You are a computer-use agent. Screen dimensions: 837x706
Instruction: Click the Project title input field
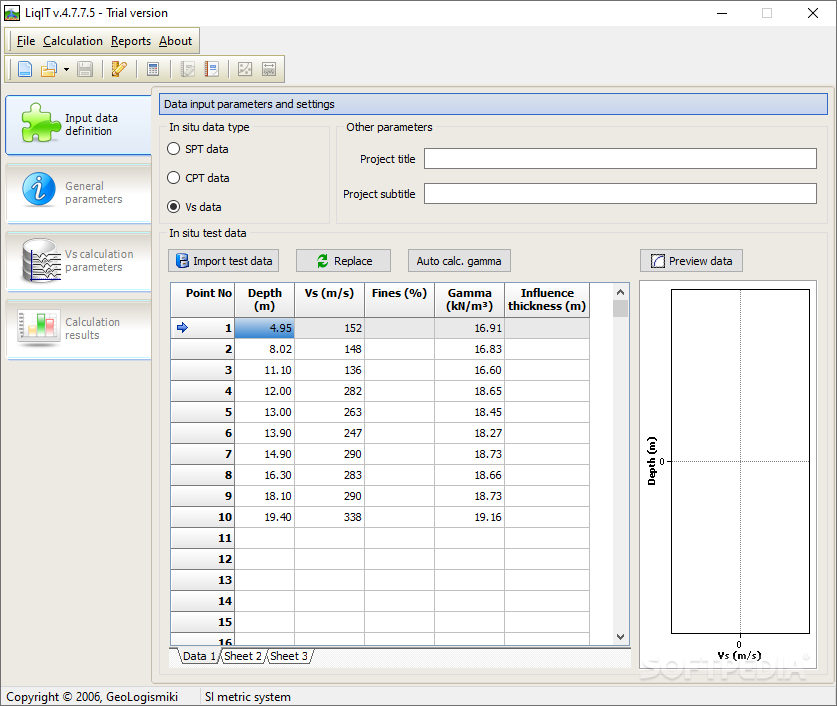[620, 158]
